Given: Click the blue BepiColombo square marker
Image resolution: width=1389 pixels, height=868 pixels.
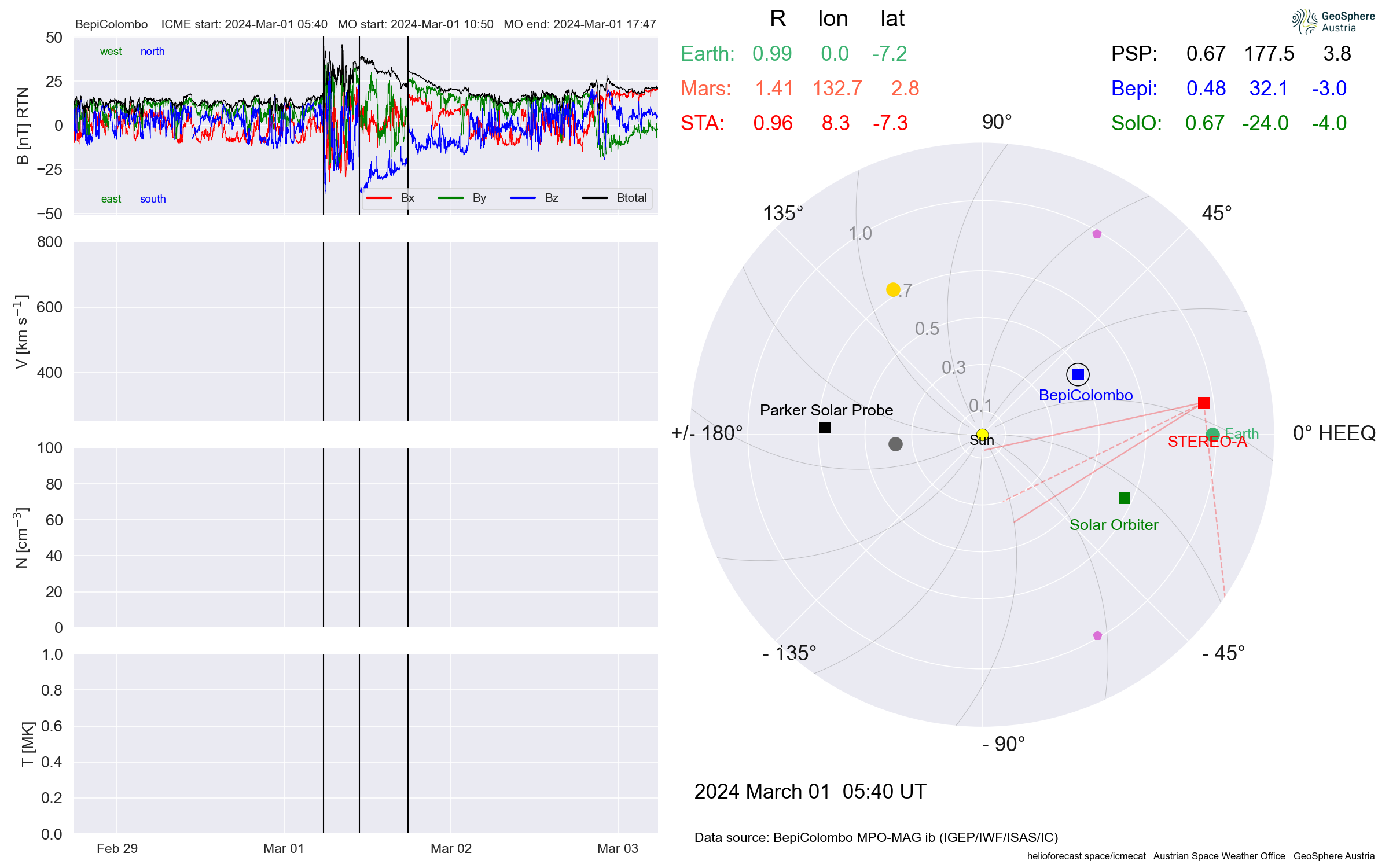Looking at the screenshot, I should (1078, 374).
